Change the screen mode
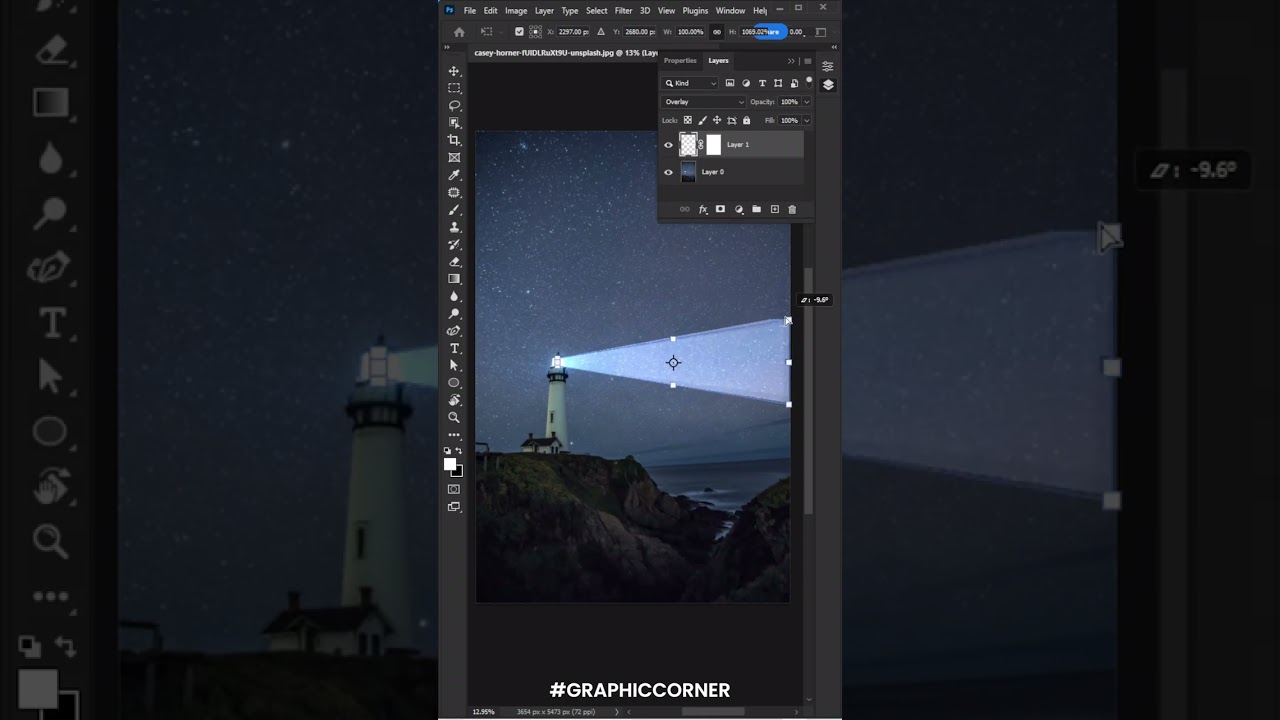 coord(454,507)
